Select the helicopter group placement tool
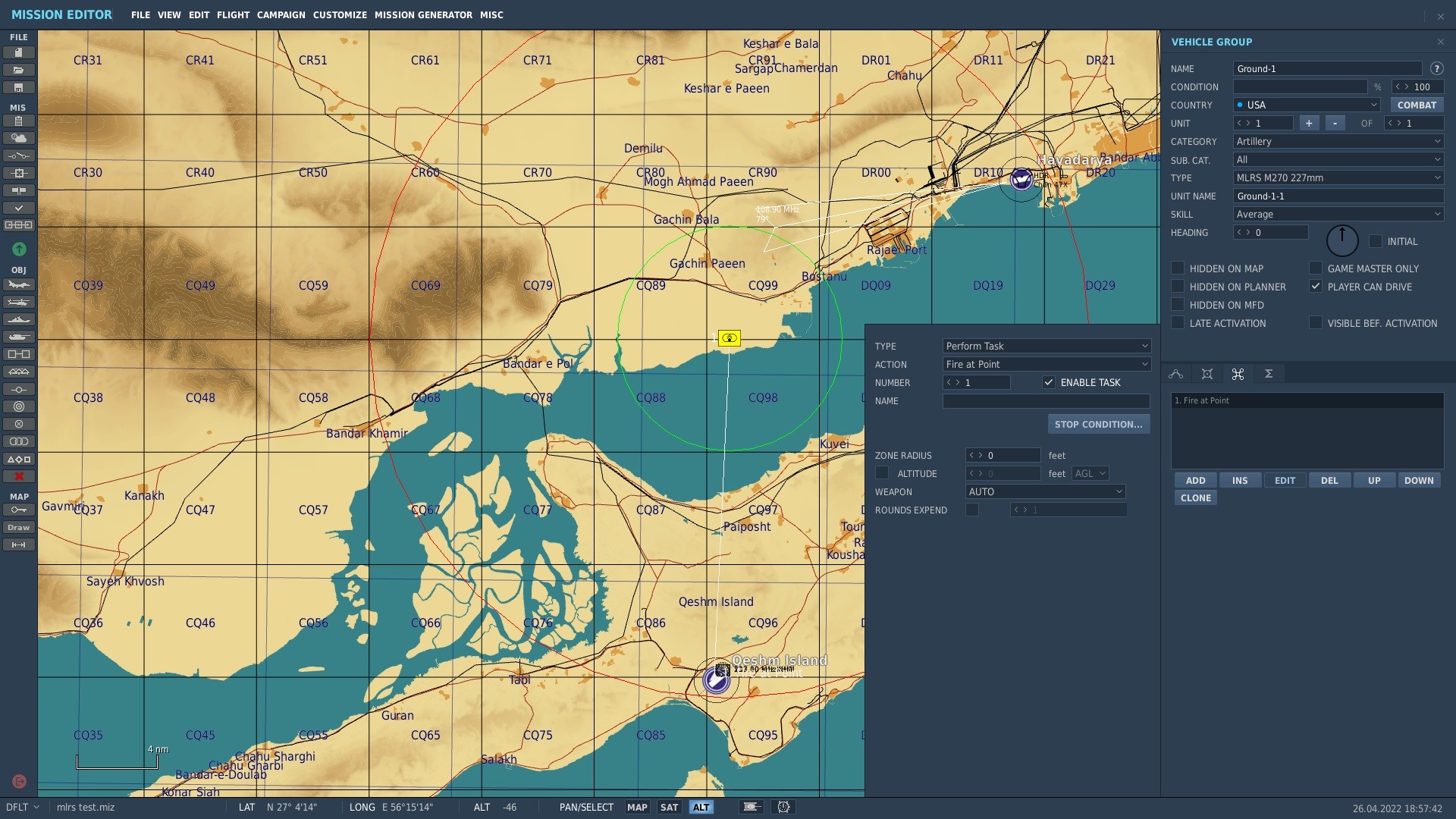1456x819 pixels. [19, 302]
